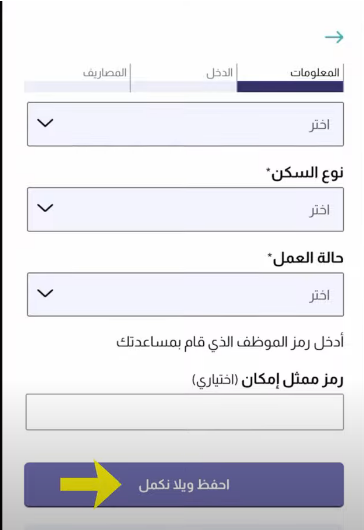
Task: Click the dark filled progress segment under المعلومات
Action: [x=290, y=87]
